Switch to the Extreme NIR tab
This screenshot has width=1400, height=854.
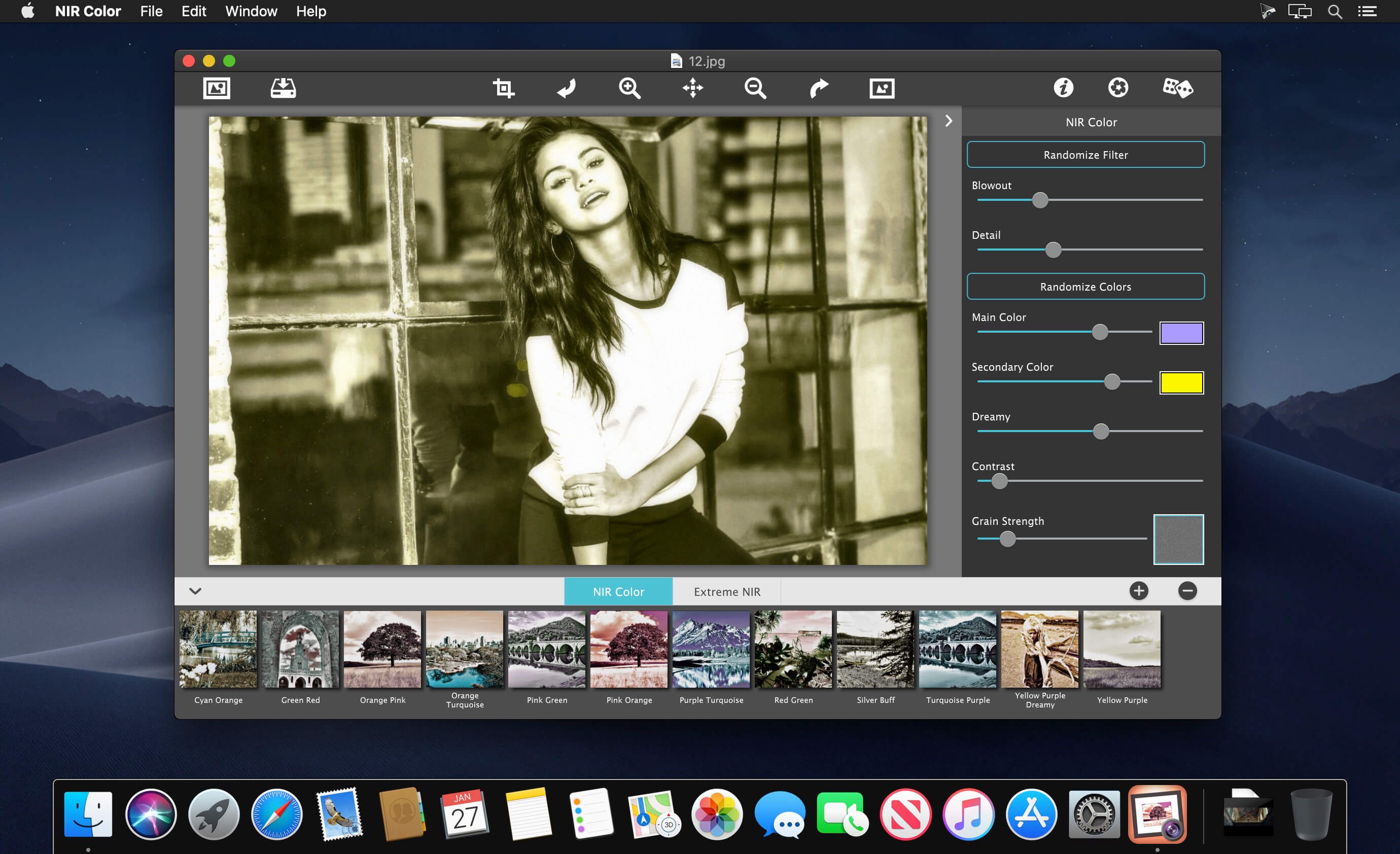pyautogui.click(x=726, y=591)
